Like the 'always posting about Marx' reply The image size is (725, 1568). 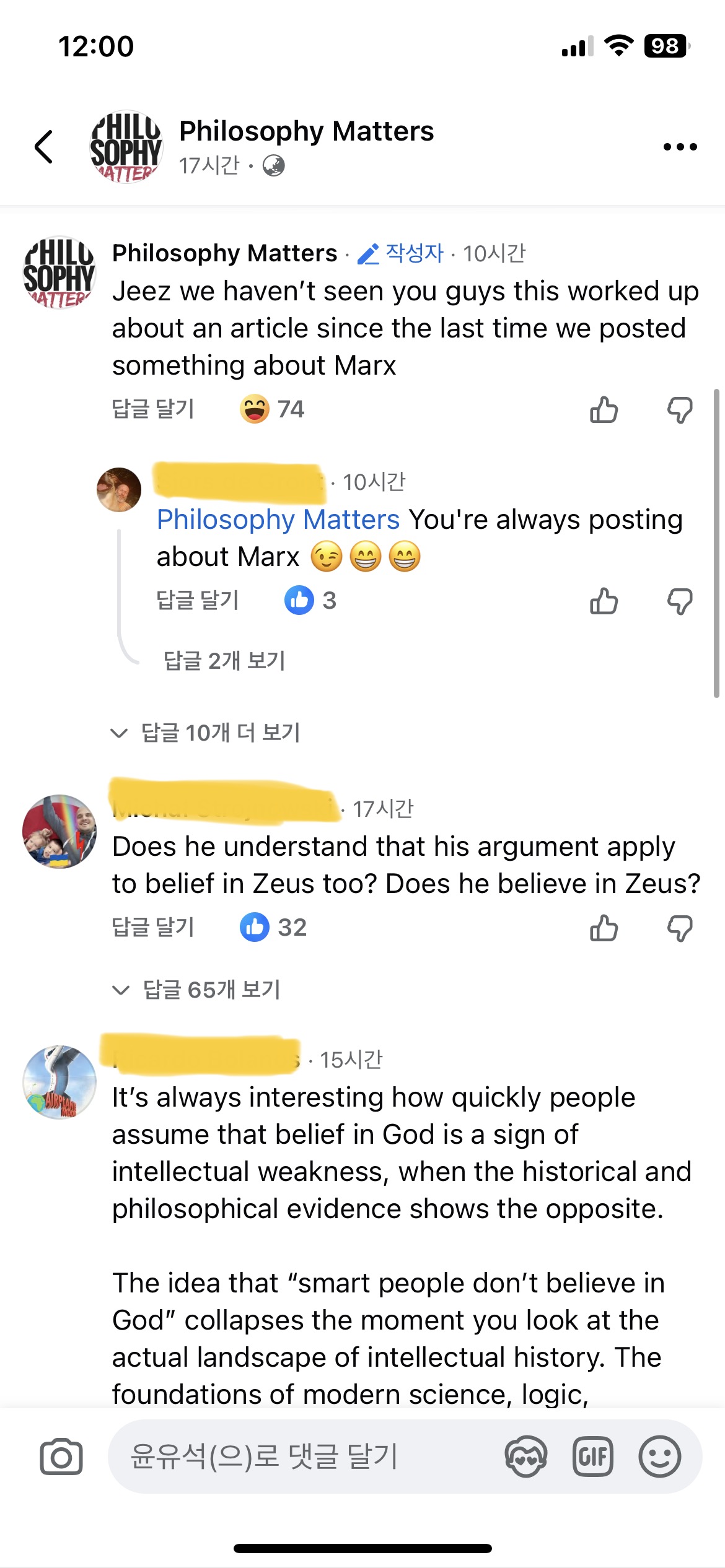604,601
